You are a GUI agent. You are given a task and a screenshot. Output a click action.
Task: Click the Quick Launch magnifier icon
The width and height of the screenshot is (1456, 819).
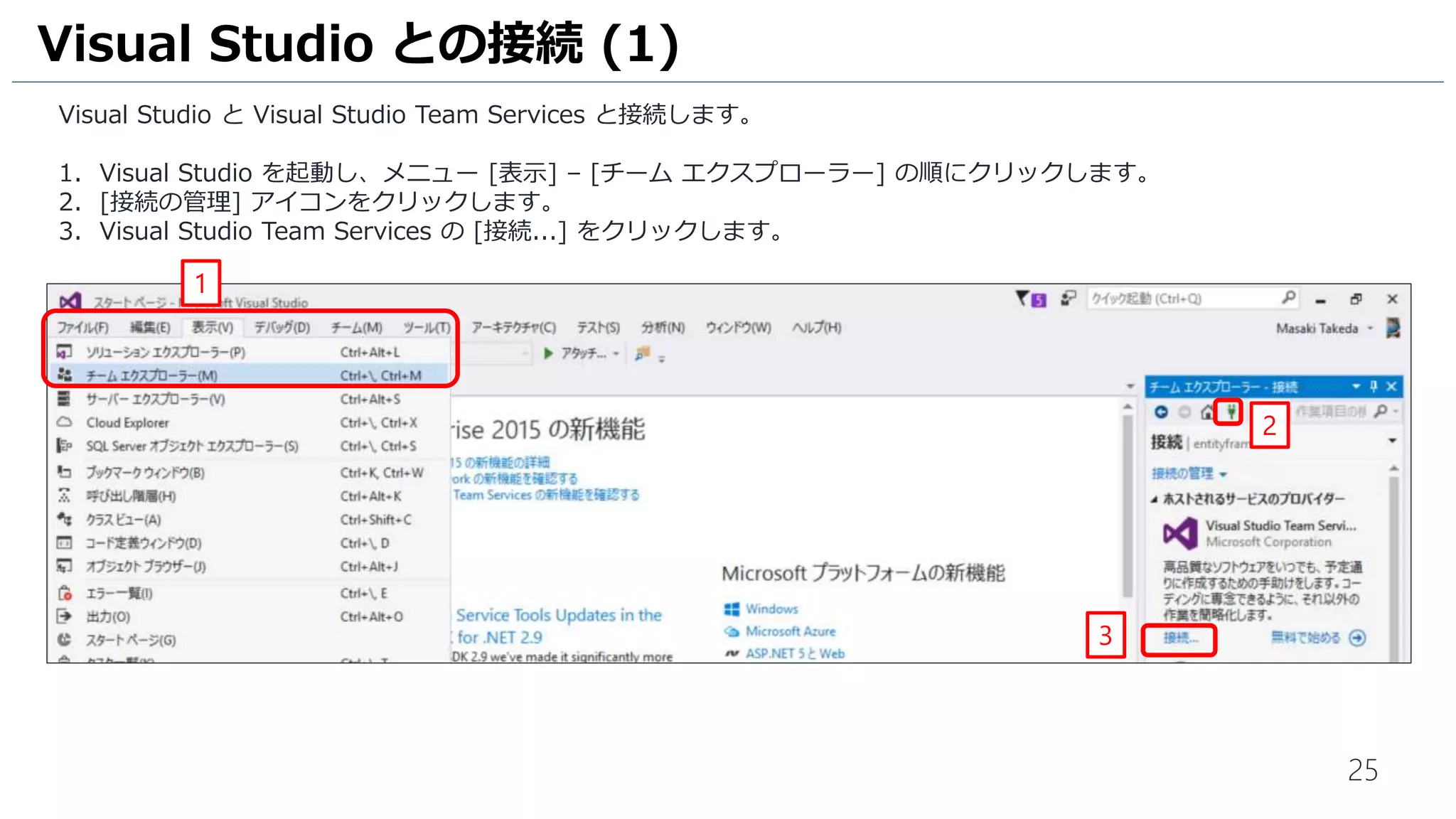(1289, 298)
